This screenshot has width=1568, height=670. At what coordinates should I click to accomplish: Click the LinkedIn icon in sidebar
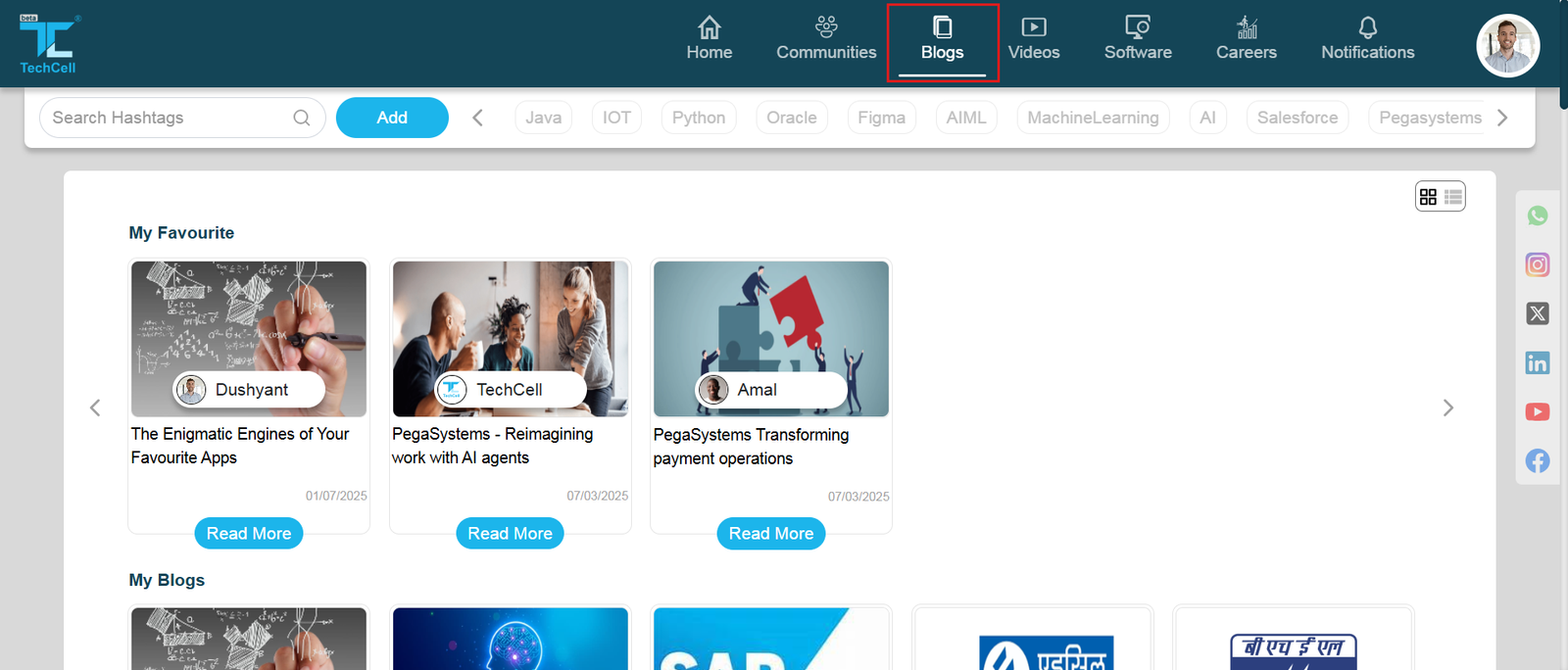point(1537,363)
